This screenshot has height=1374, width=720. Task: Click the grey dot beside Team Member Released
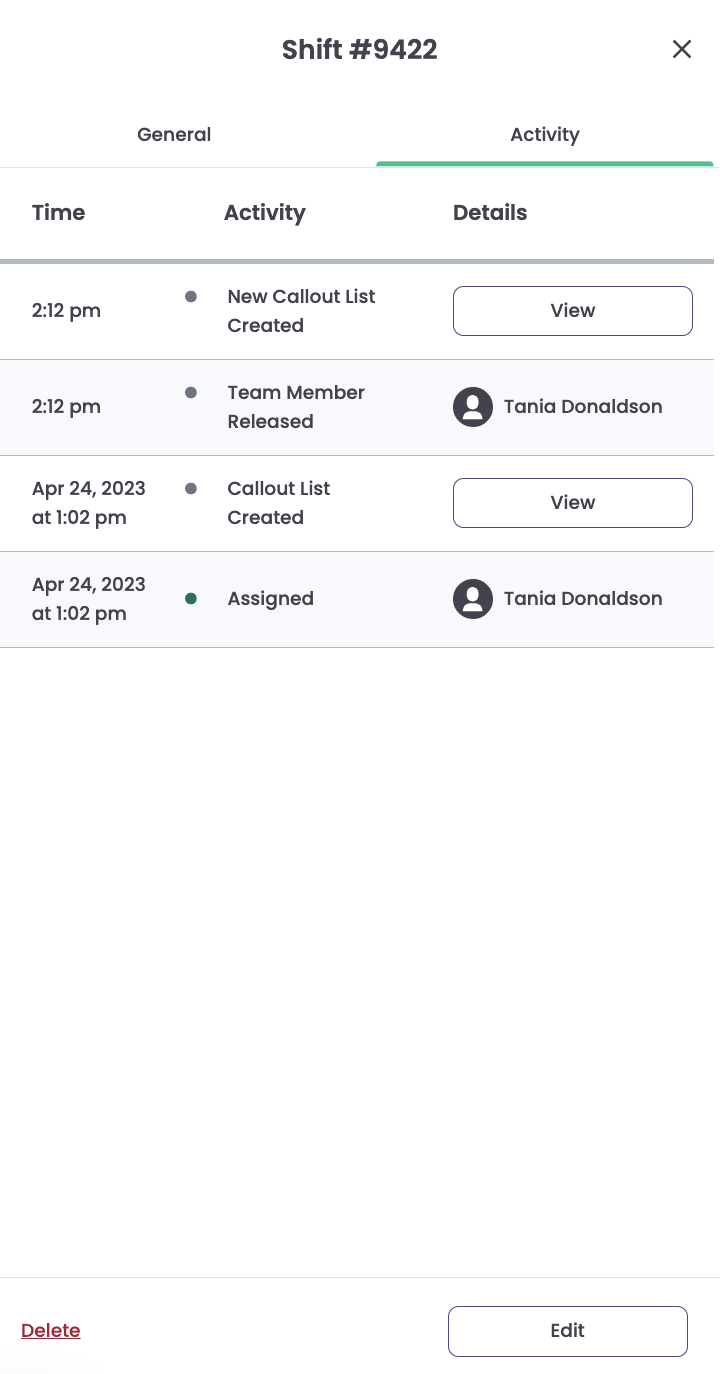click(x=191, y=393)
